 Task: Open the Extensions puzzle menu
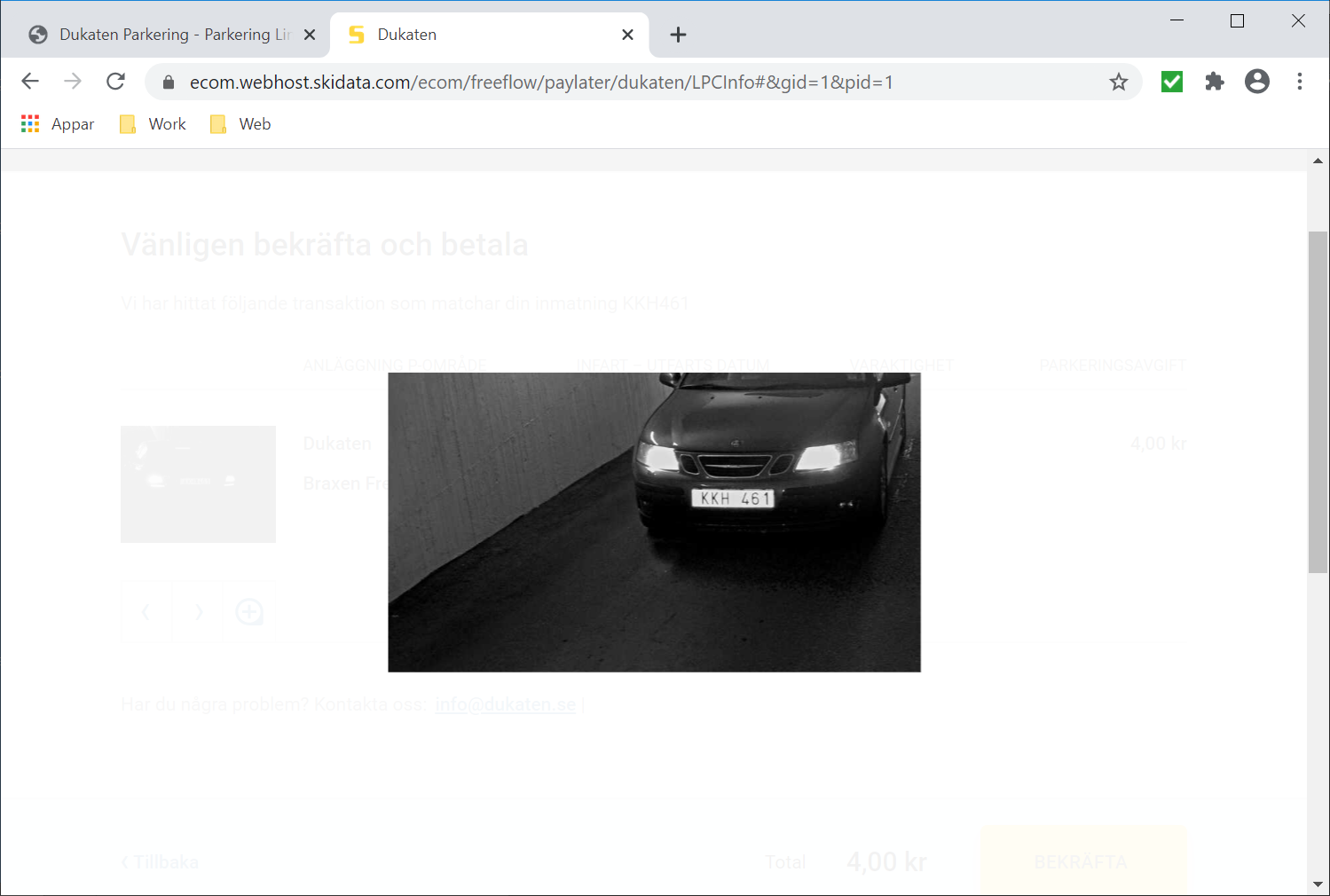coord(1215,82)
